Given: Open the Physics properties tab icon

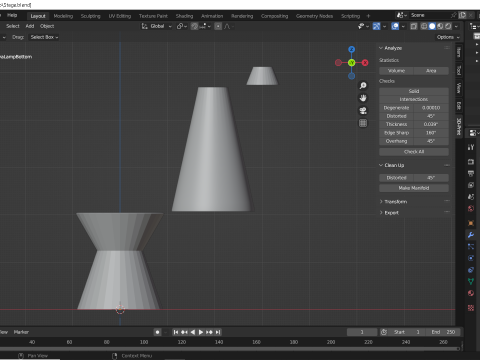Looking at the screenshot, I should coord(471,258).
